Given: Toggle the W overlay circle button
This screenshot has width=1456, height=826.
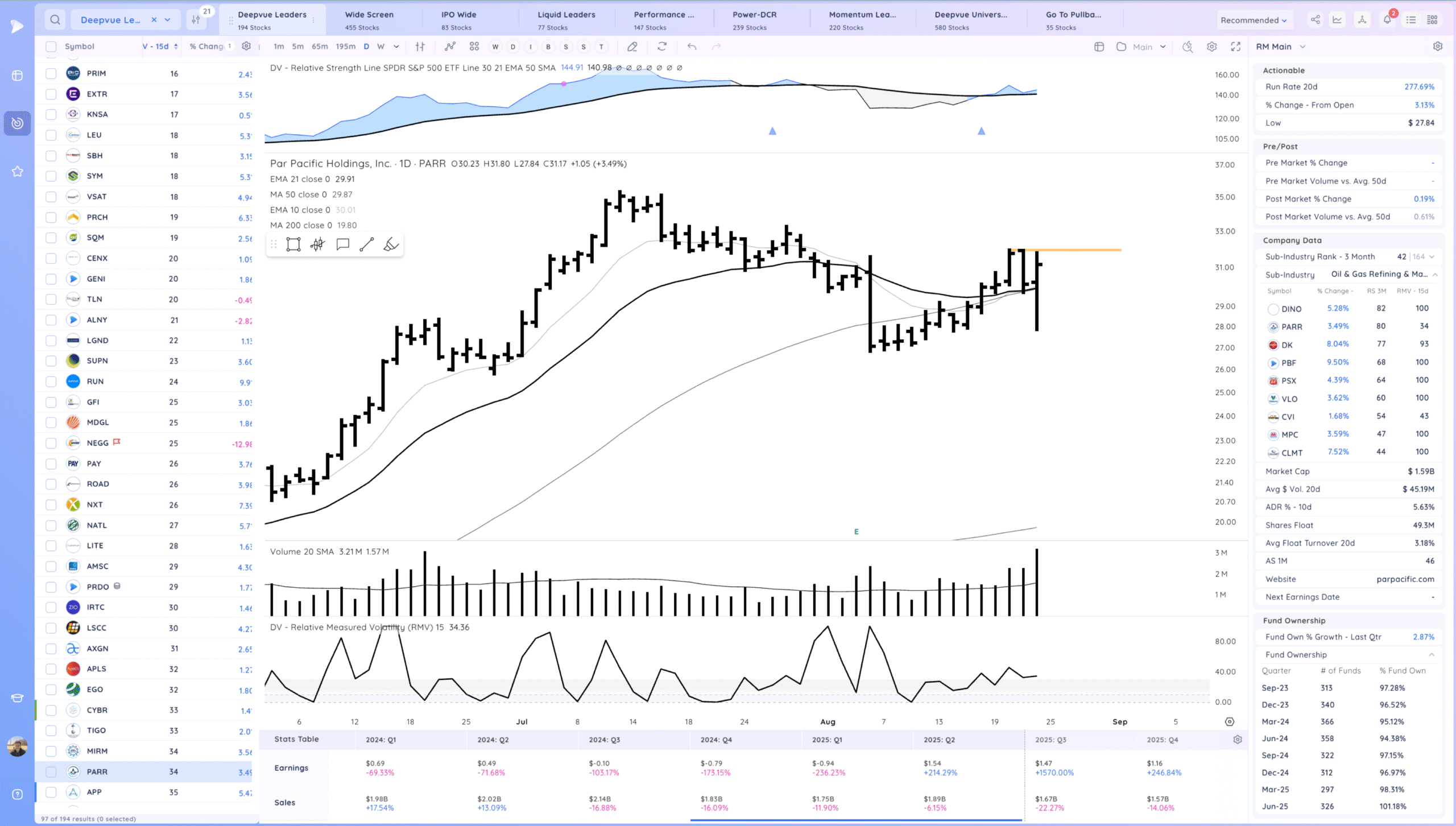Looking at the screenshot, I should pos(495,47).
